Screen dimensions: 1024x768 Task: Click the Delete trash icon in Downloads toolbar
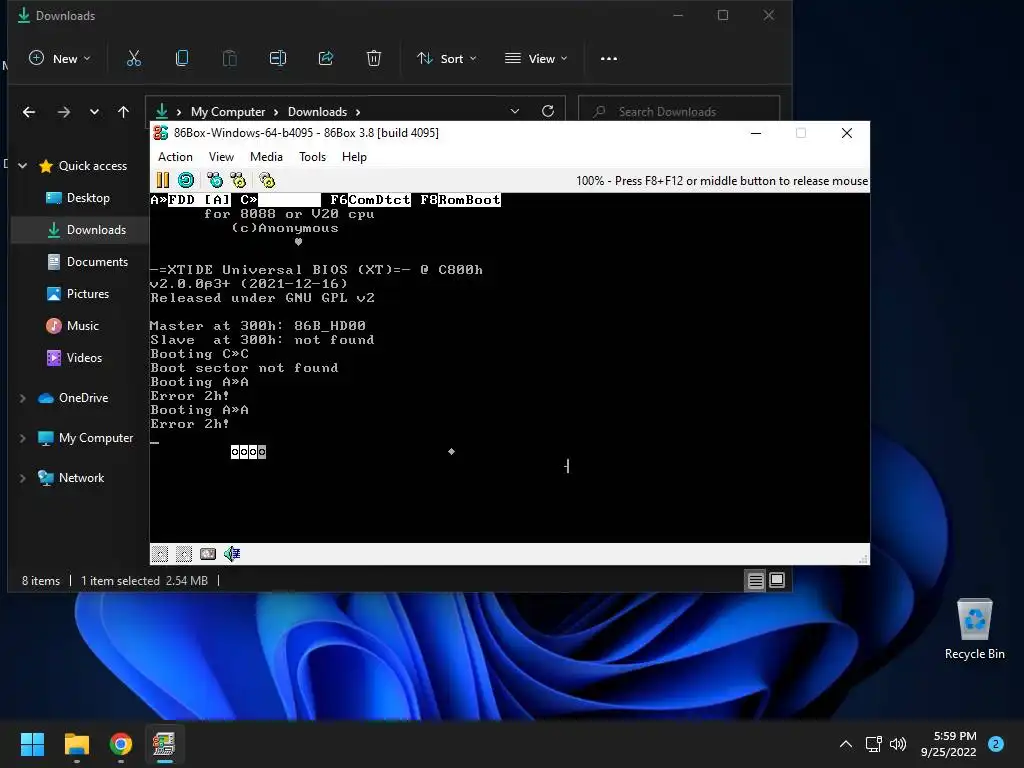pyautogui.click(x=374, y=59)
